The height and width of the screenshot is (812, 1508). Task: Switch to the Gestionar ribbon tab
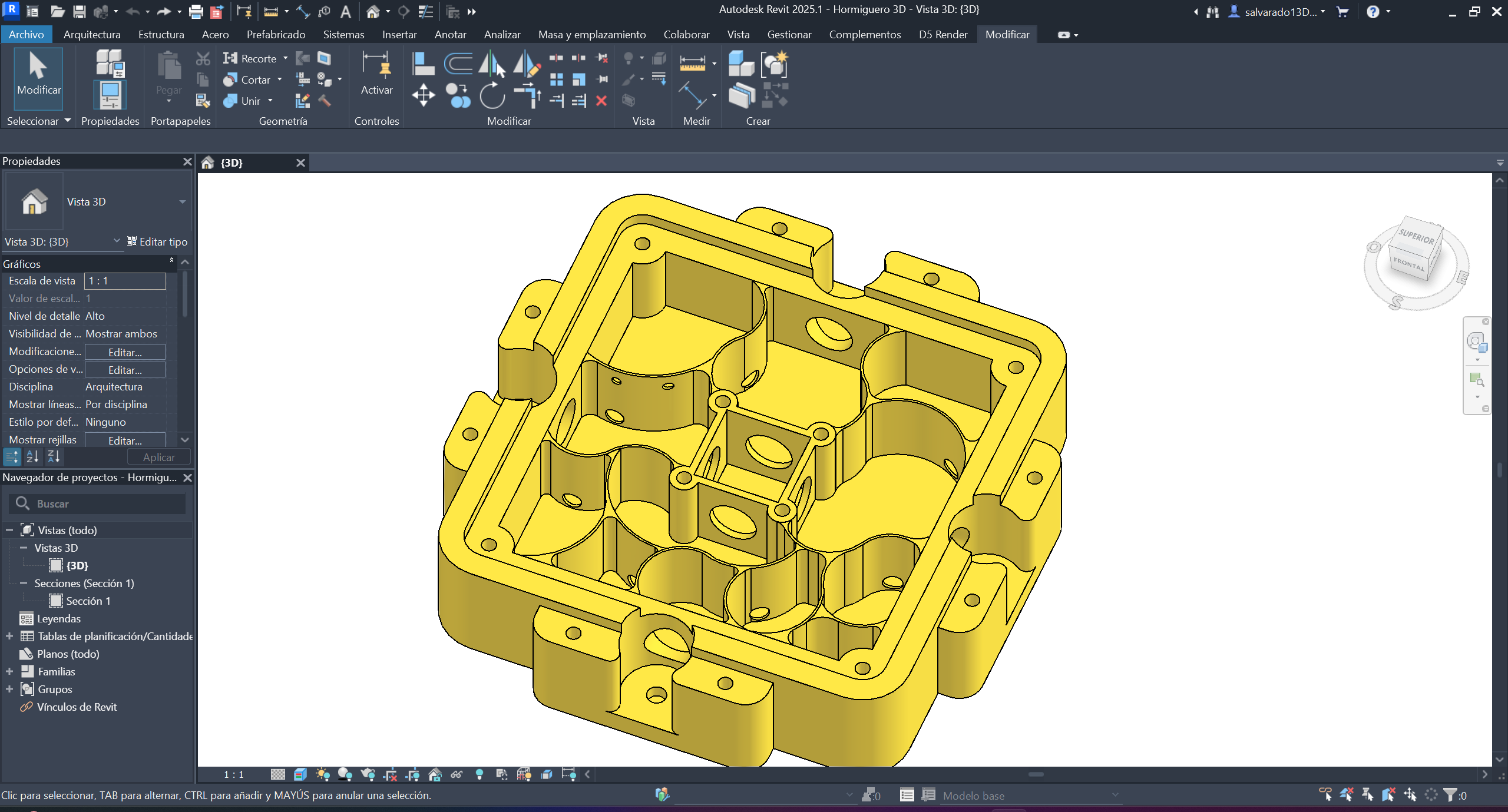[789, 35]
